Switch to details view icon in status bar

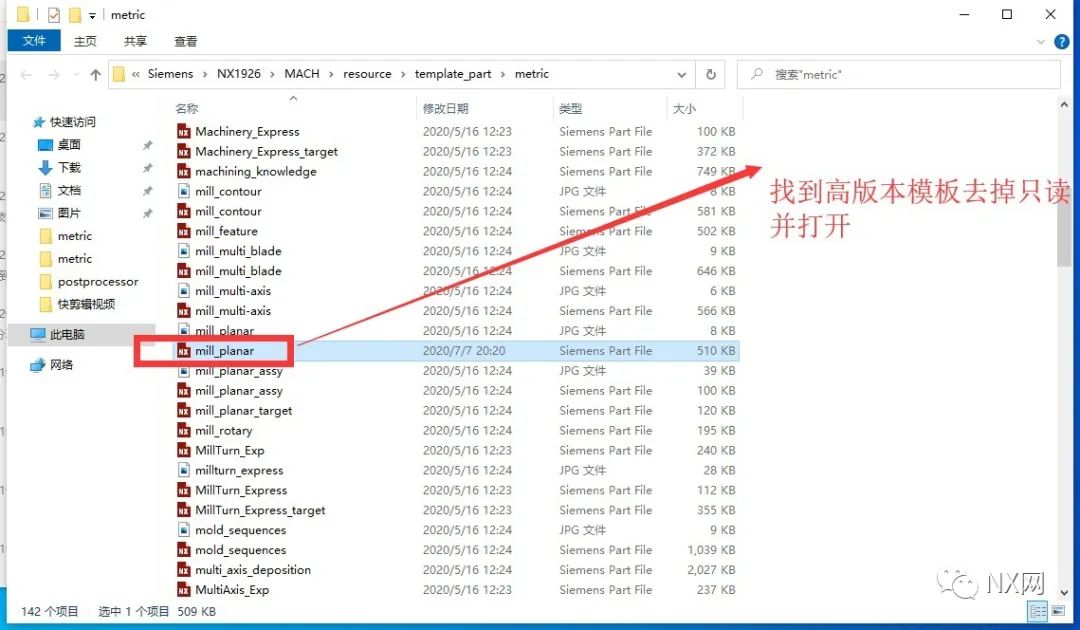[x=1038, y=611]
